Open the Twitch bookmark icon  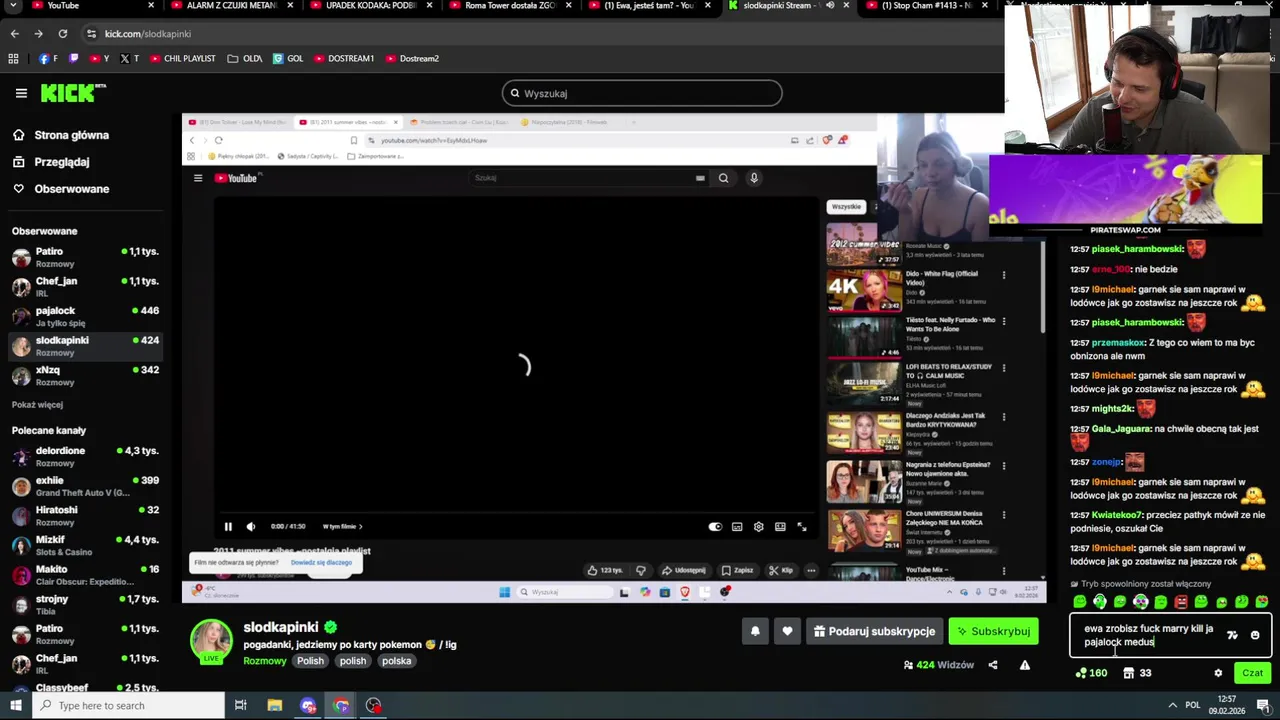[73, 58]
